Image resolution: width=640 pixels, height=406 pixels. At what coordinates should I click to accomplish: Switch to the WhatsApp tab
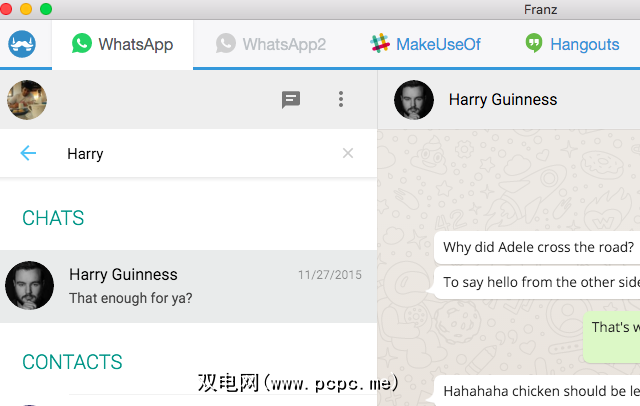coord(122,44)
